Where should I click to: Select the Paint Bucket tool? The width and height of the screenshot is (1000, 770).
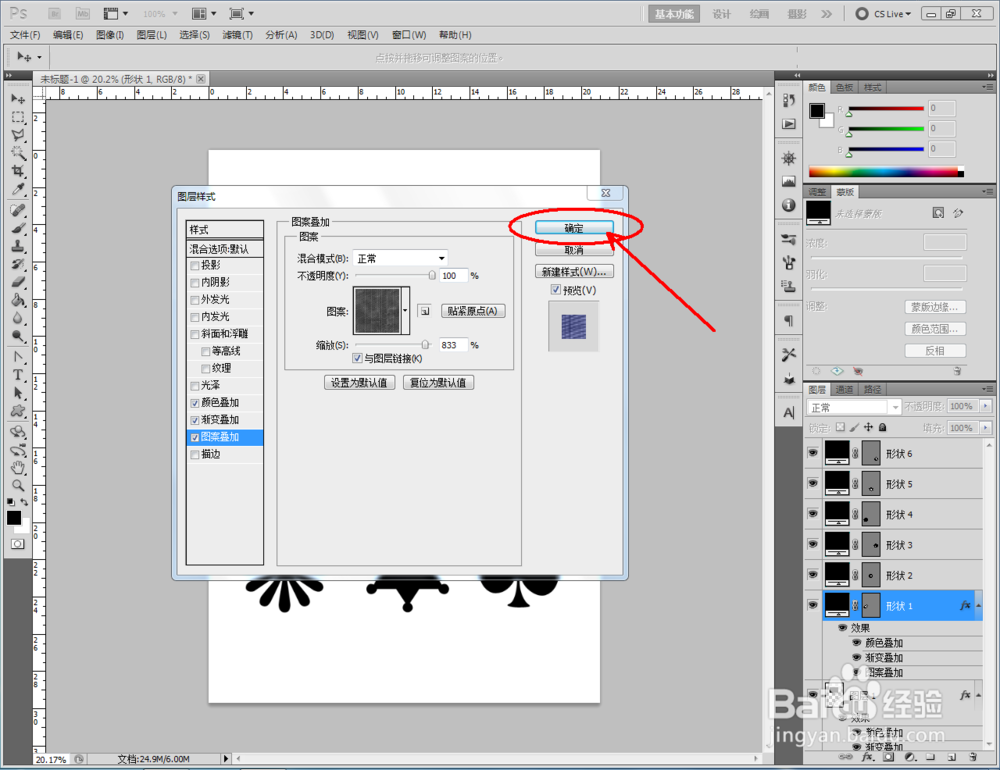(18, 300)
